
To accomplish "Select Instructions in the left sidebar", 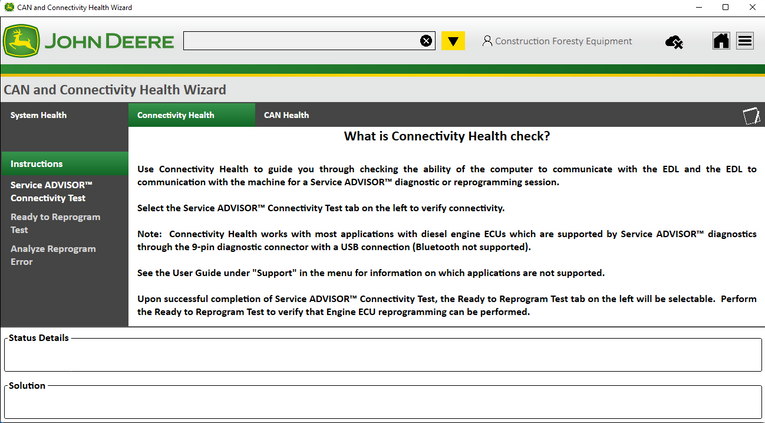I will [x=37, y=163].
